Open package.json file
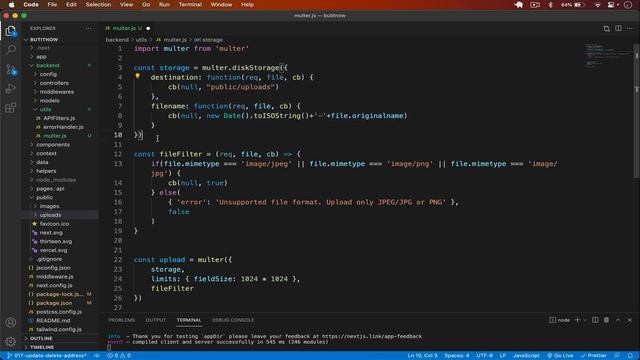 54,303
